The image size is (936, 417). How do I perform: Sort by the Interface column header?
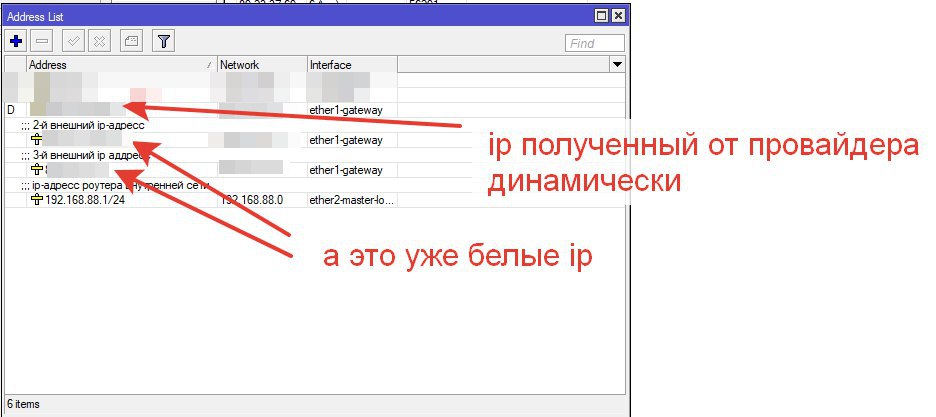352,64
